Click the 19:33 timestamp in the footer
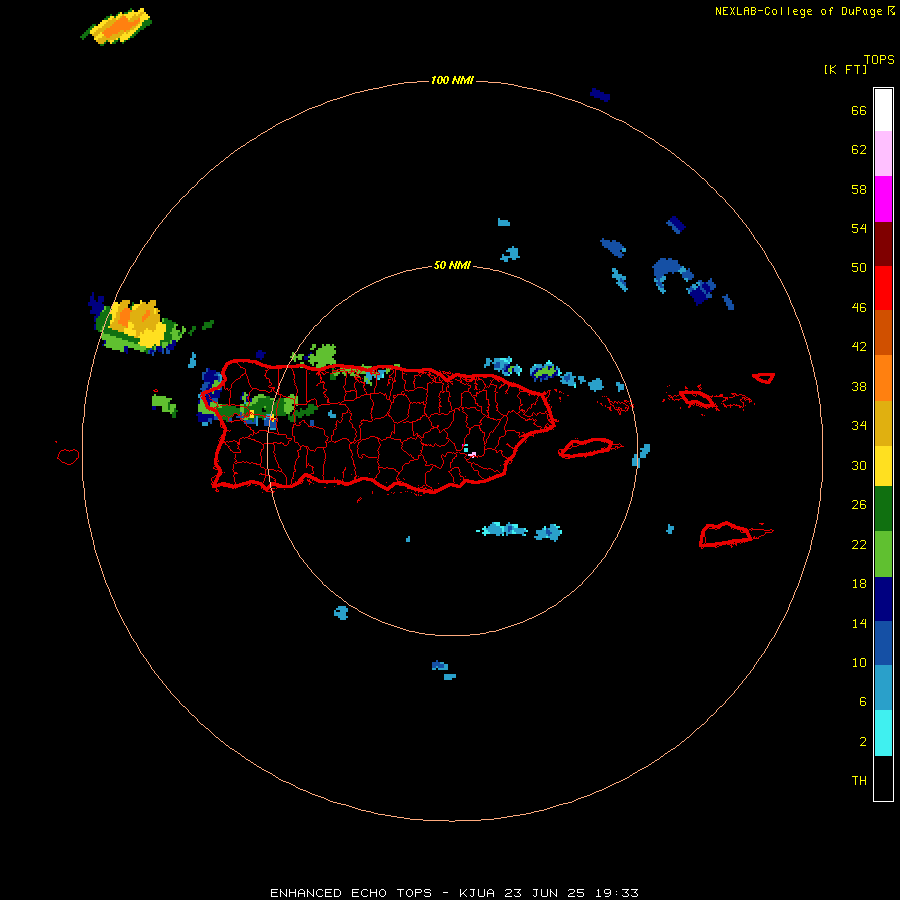Screen dimensions: 900x900 point(615,893)
